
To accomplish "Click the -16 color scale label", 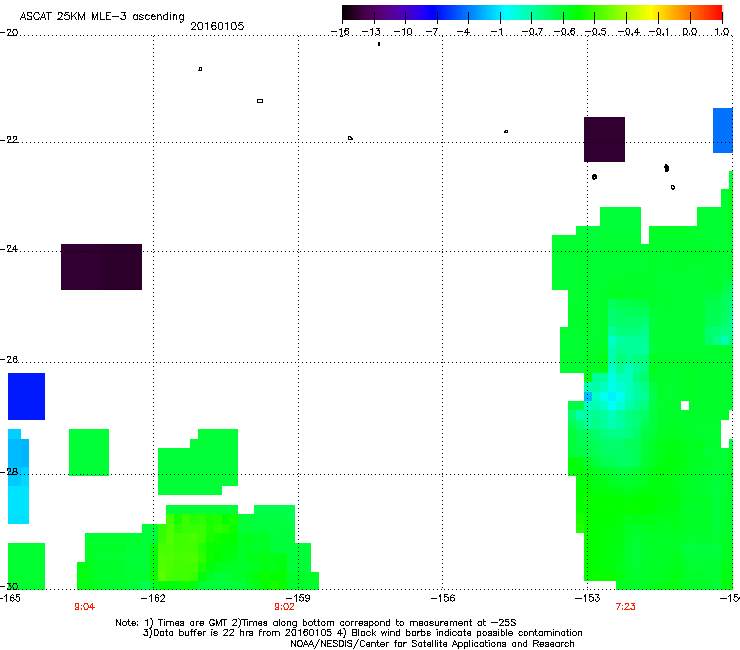I will pos(340,32).
